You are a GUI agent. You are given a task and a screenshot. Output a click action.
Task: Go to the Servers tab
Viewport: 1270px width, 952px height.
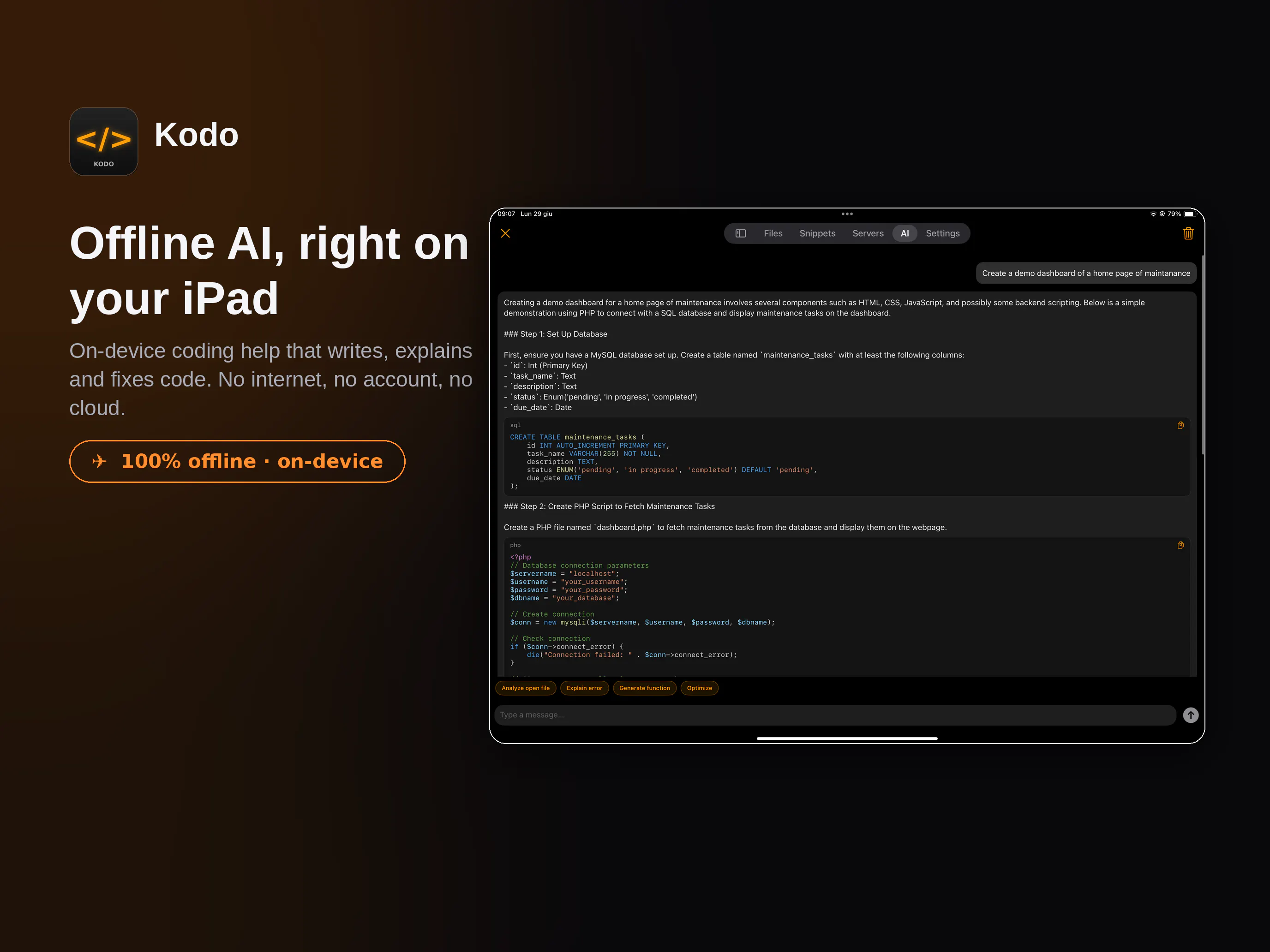868,233
